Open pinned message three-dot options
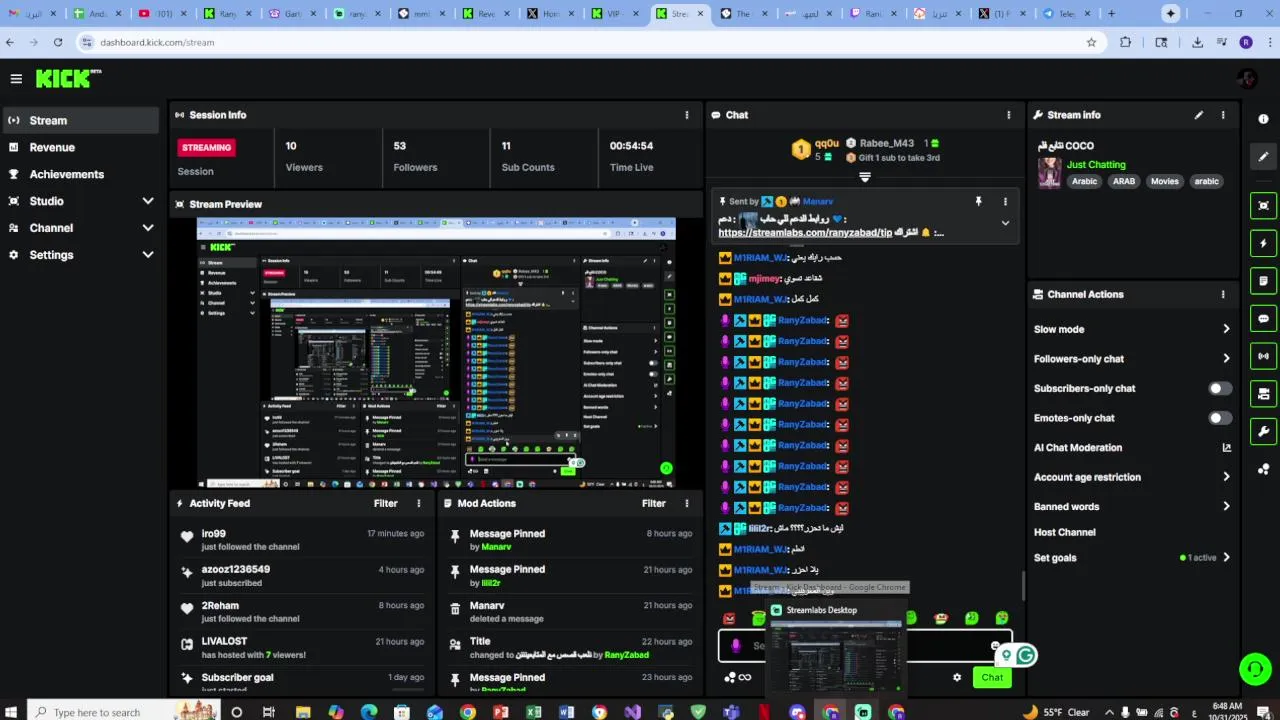 tap(1005, 201)
